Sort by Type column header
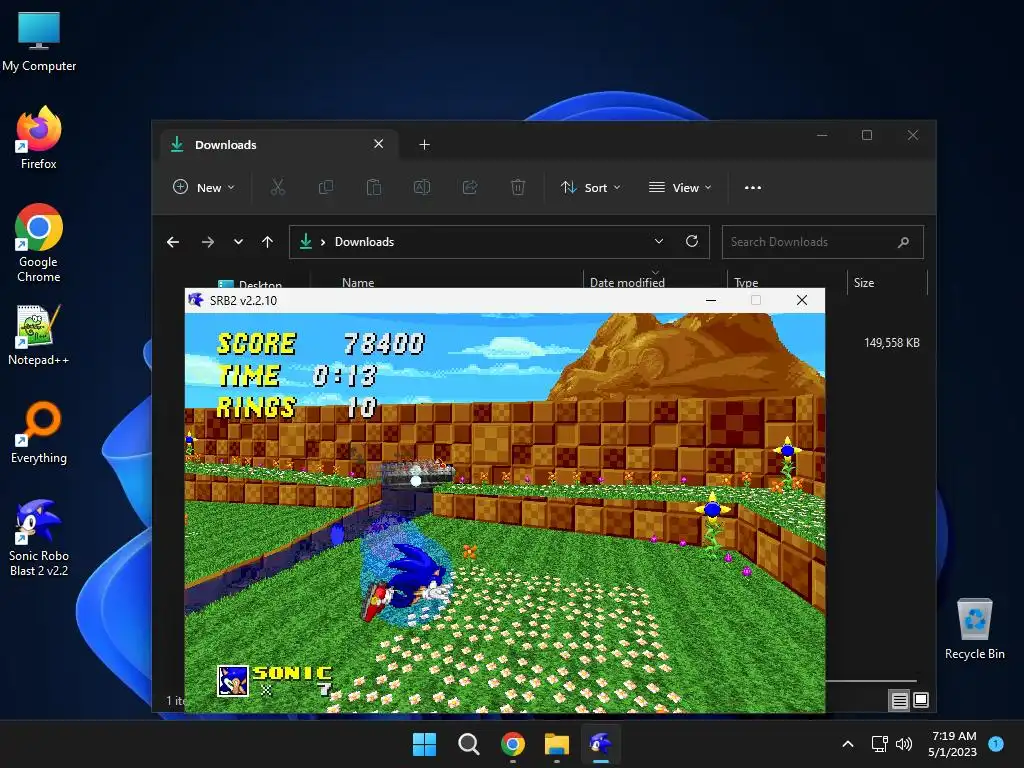The height and width of the screenshot is (768, 1024). pyautogui.click(x=746, y=282)
